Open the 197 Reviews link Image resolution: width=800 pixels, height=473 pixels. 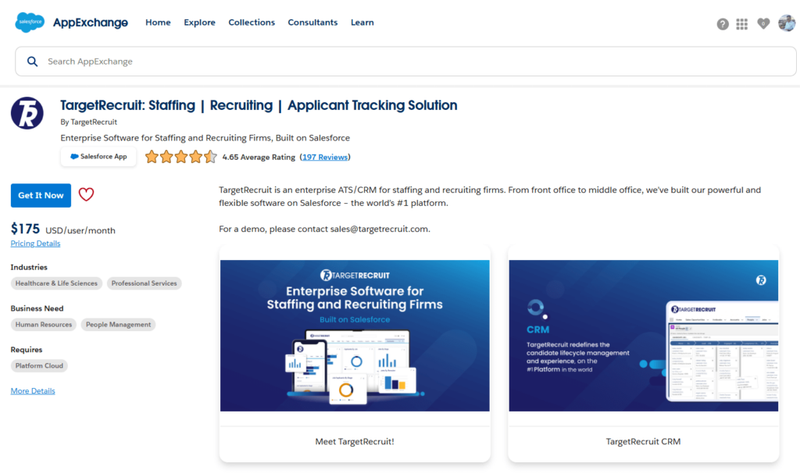pyautogui.click(x=325, y=157)
